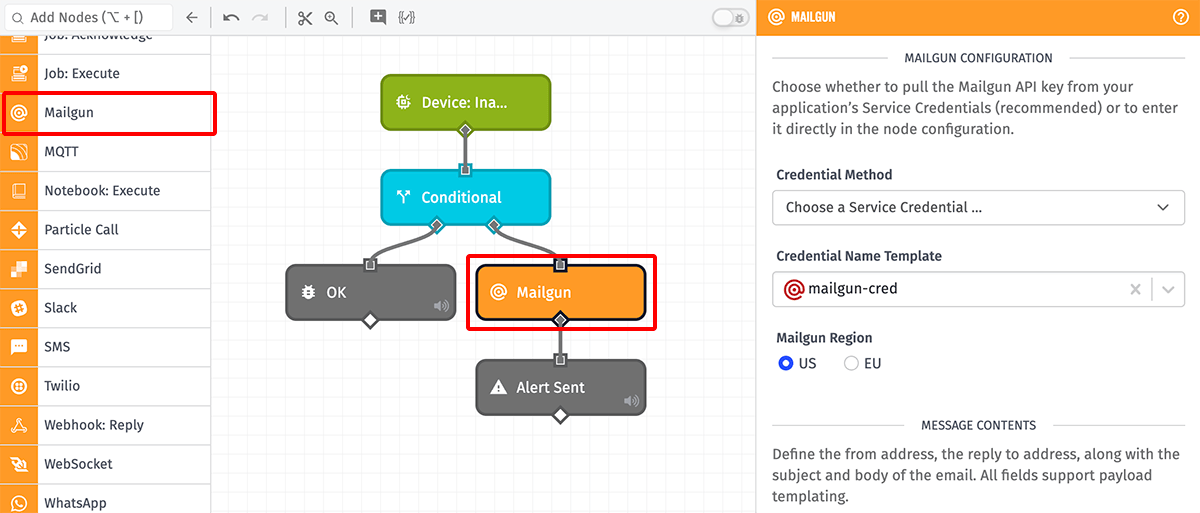Clear the mailgun-cred credential selection
1200x513 pixels.
[1135, 290]
